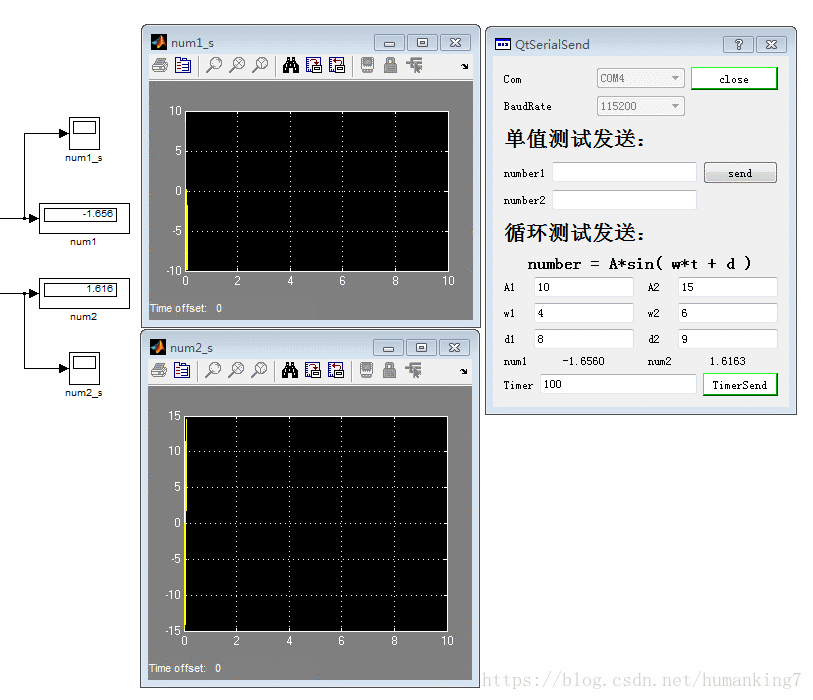Click the A1 field containing 10
Image resolution: width=813 pixels, height=700 pixels.
584,287
